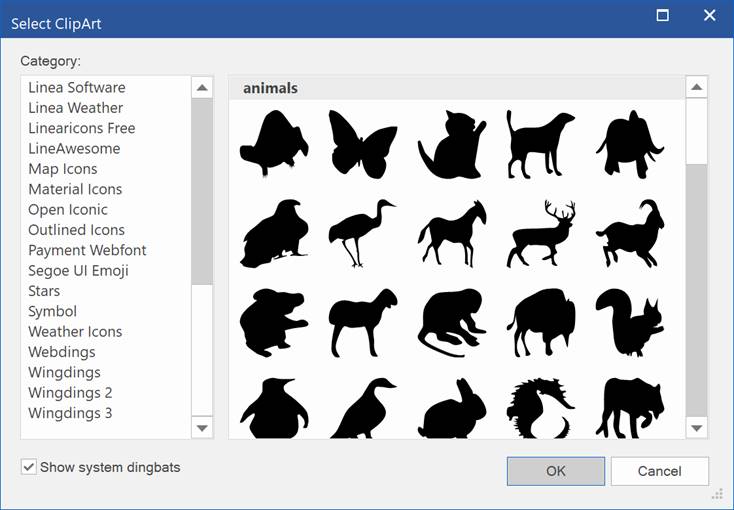734x510 pixels.
Task: Close the Select ClipArt dialog
Action: 710,16
